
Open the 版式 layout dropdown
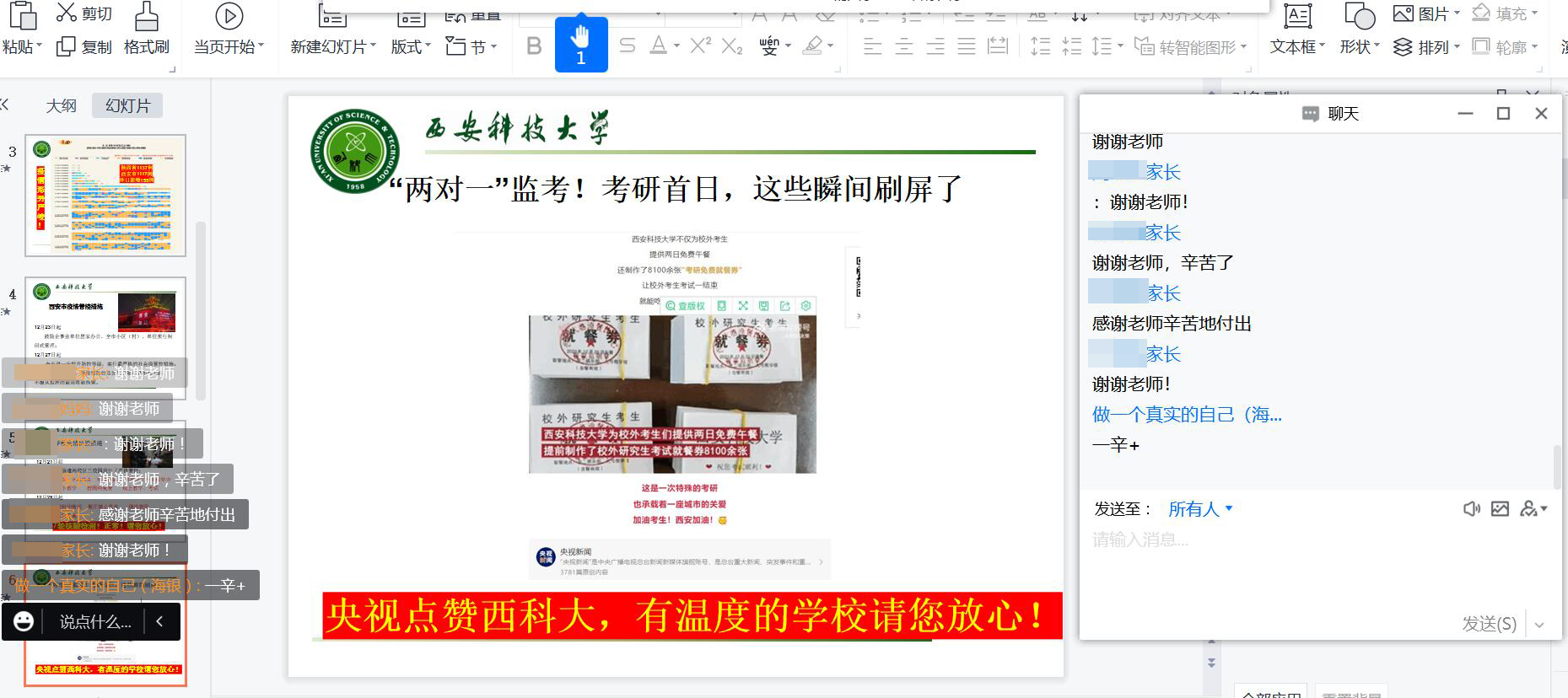coord(428,47)
